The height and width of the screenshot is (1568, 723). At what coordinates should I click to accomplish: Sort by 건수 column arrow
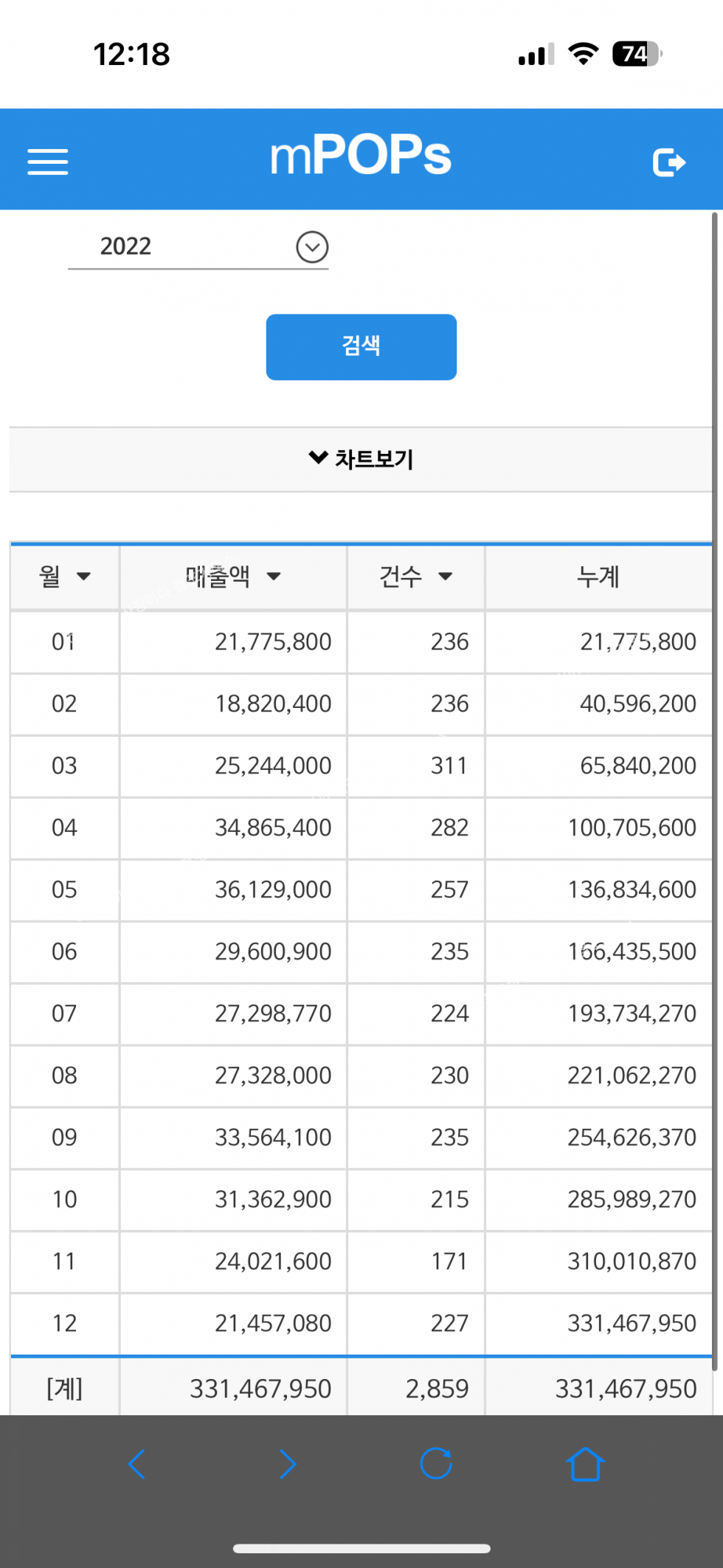coord(445,577)
